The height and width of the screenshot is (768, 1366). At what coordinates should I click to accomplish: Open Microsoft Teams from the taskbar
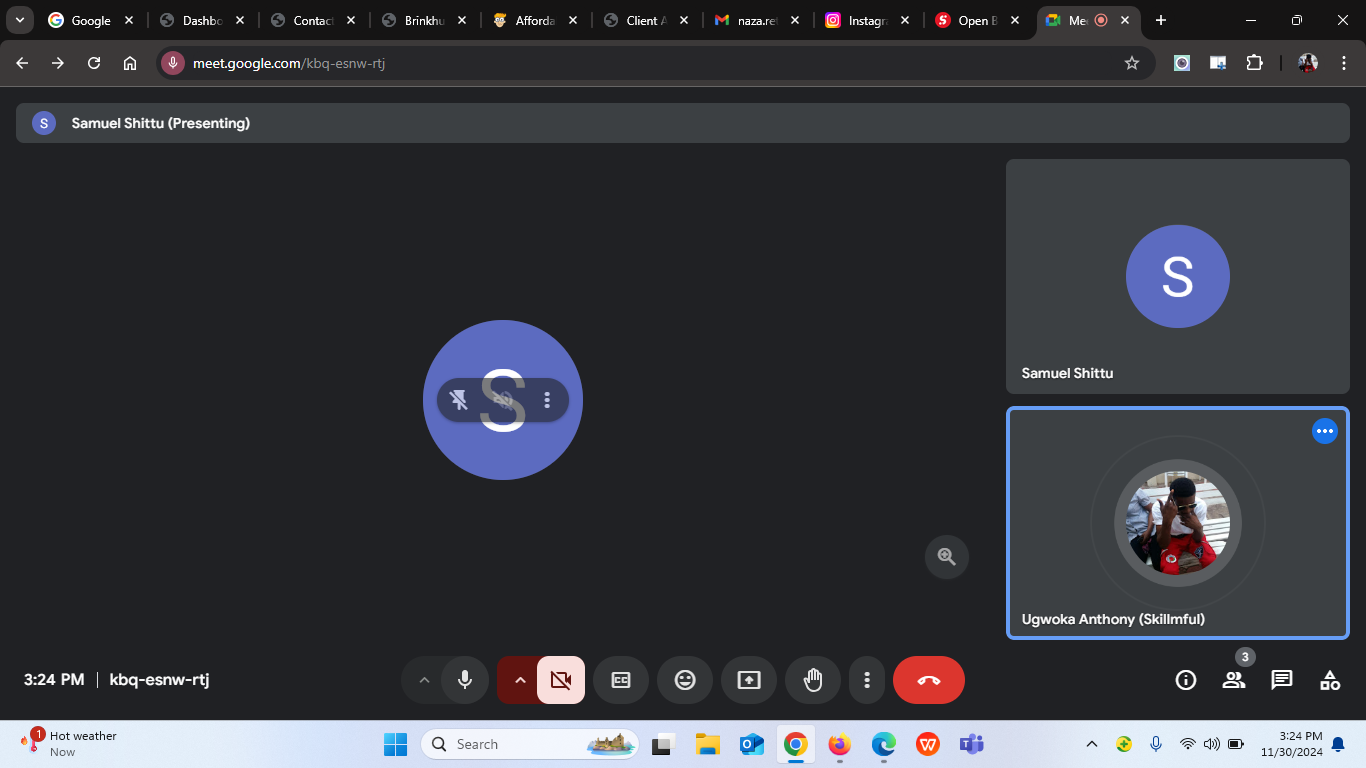[971, 744]
